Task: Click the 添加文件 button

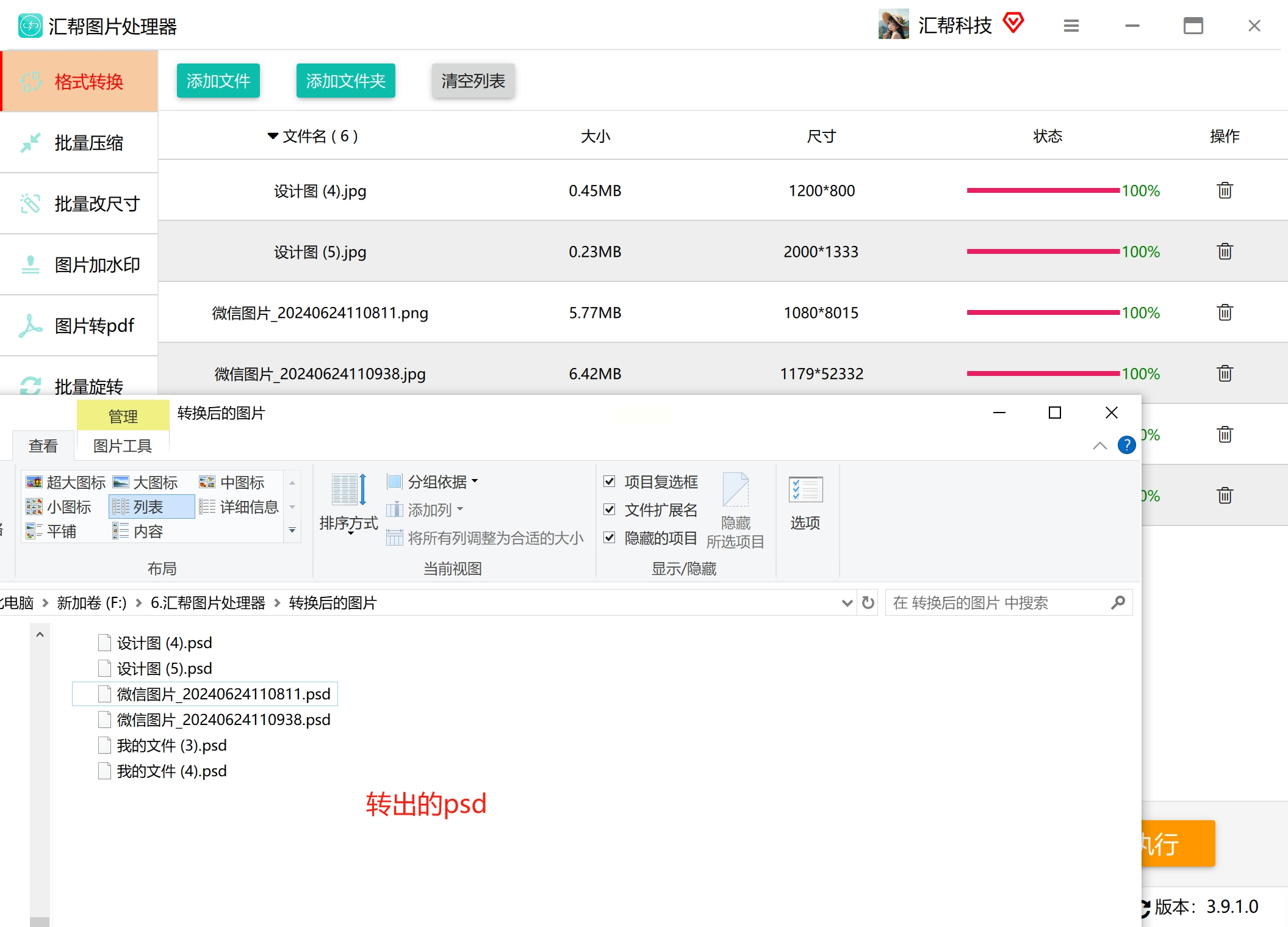Action: (218, 81)
